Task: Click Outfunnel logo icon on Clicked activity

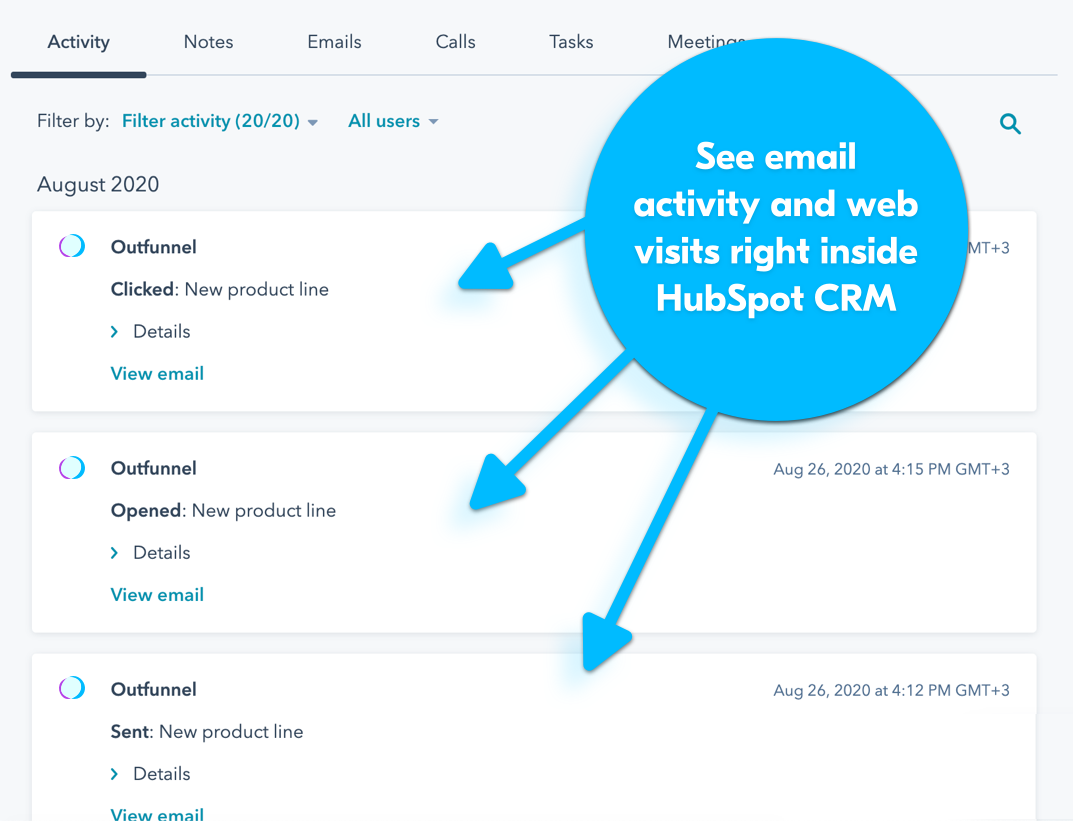Action: coord(72,246)
